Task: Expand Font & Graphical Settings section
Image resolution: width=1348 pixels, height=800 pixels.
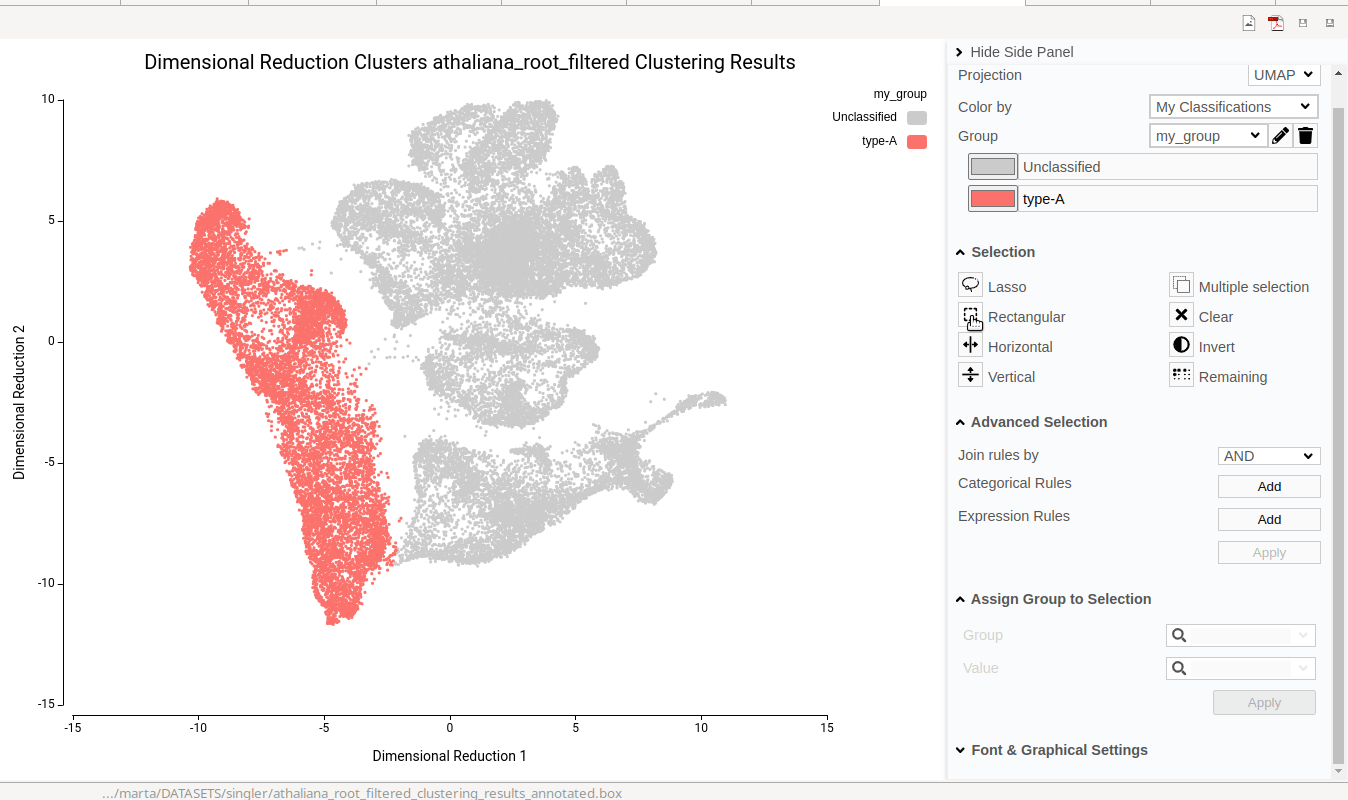Action: tap(1058, 750)
